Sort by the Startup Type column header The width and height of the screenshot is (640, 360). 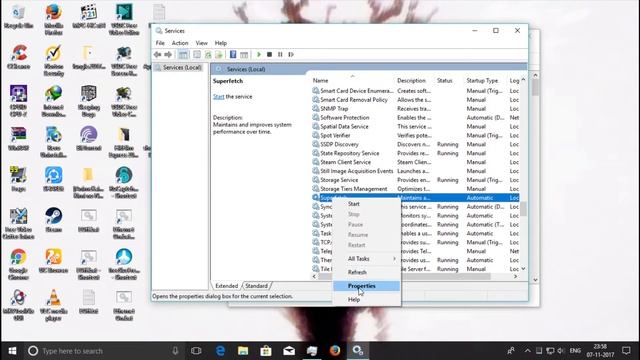(x=482, y=80)
